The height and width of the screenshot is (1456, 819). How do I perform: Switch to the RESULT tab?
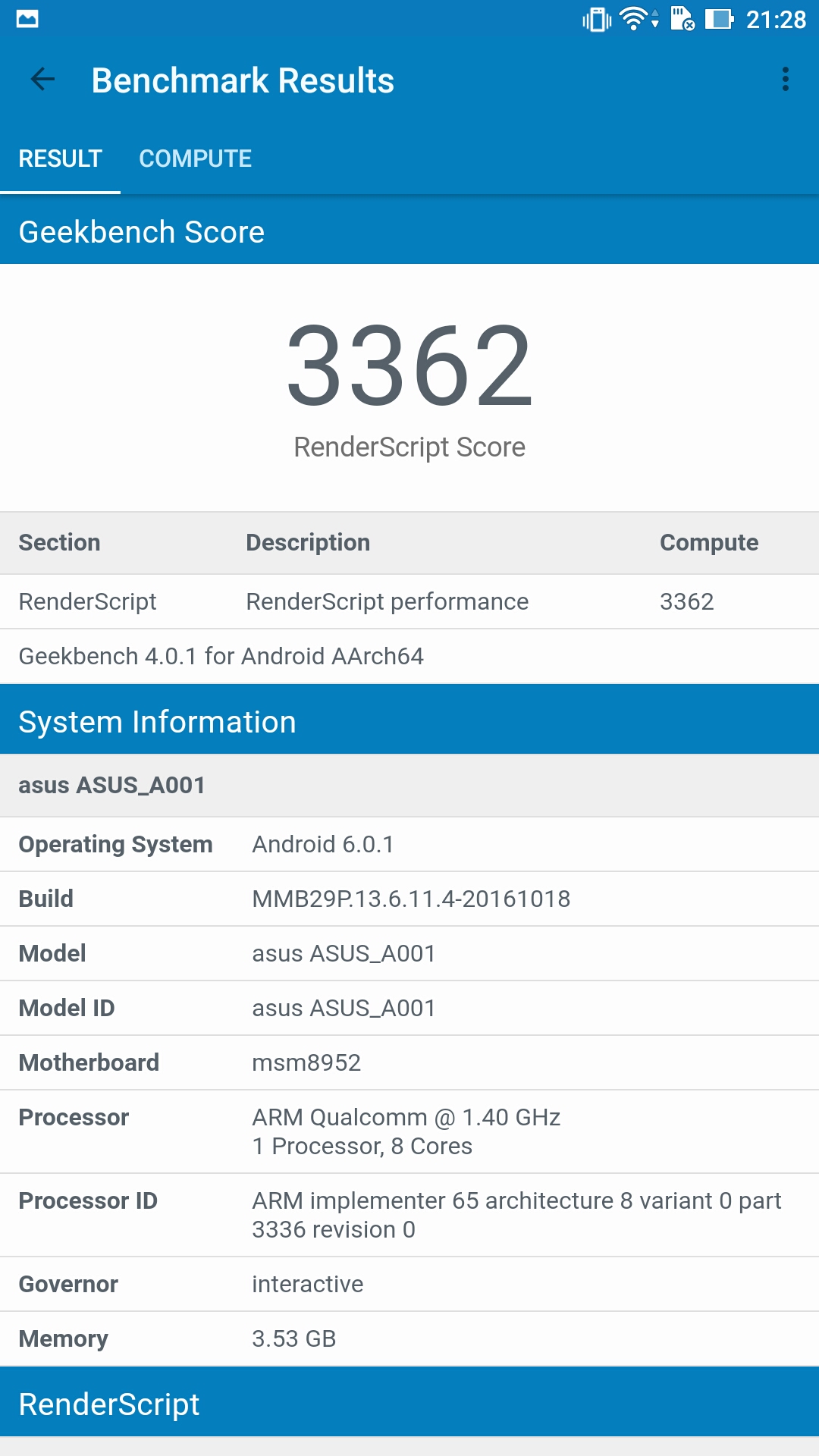pyautogui.click(x=60, y=158)
